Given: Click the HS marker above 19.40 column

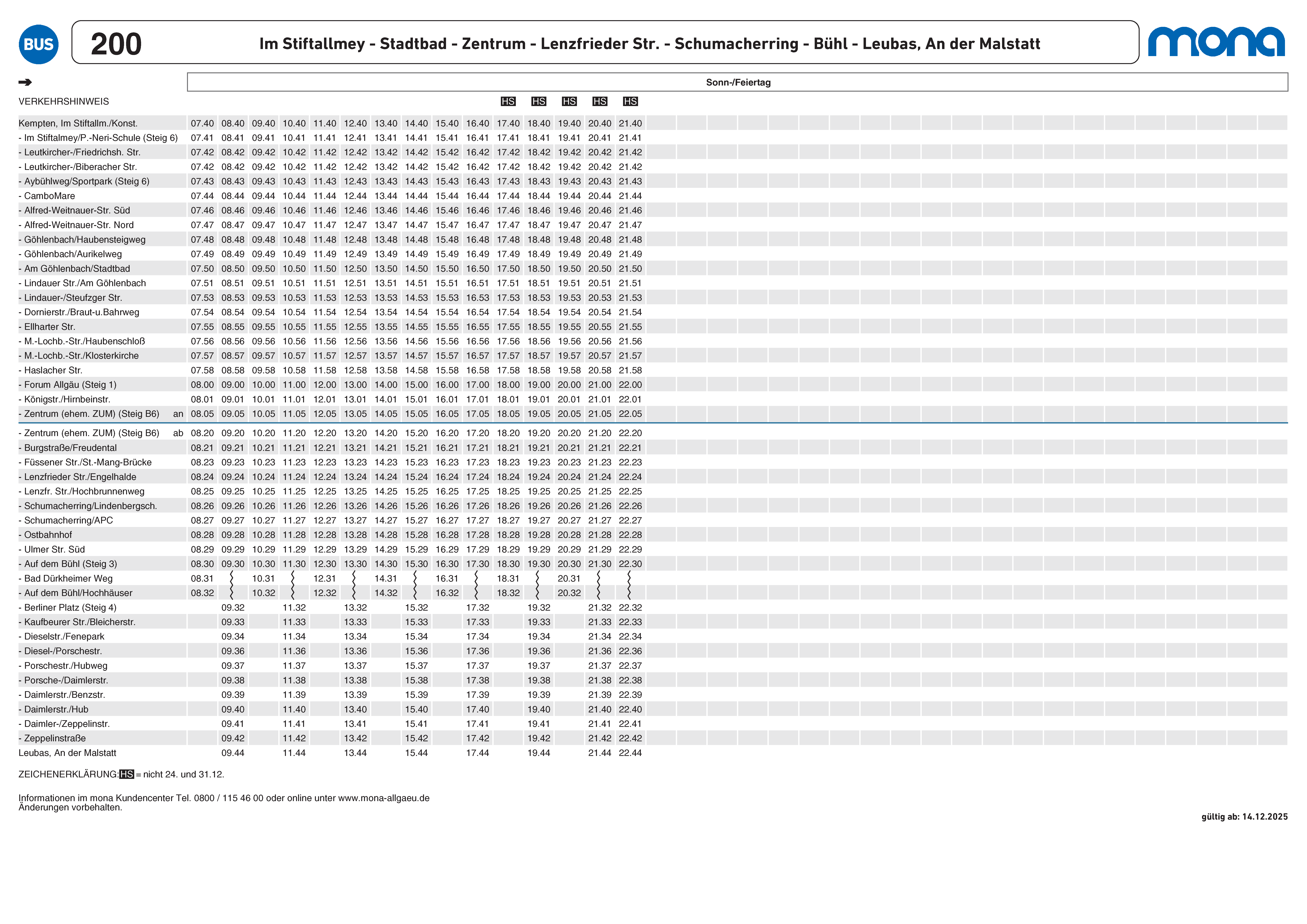Looking at the screenshot, I should 569,101.
